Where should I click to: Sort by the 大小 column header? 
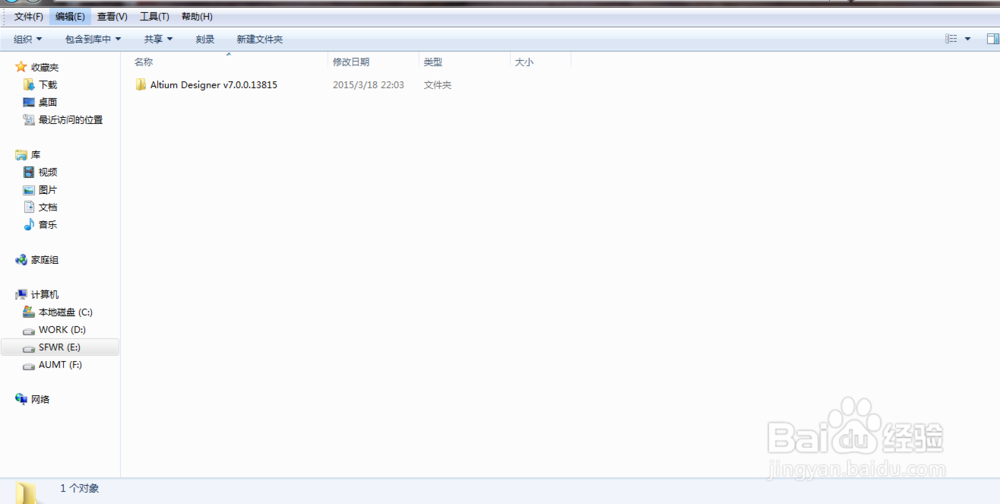(x=524, y=62)
